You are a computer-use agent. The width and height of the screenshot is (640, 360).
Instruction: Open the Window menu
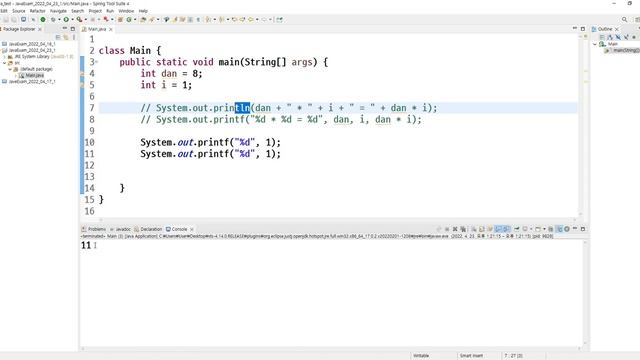[x=126, y=11]
